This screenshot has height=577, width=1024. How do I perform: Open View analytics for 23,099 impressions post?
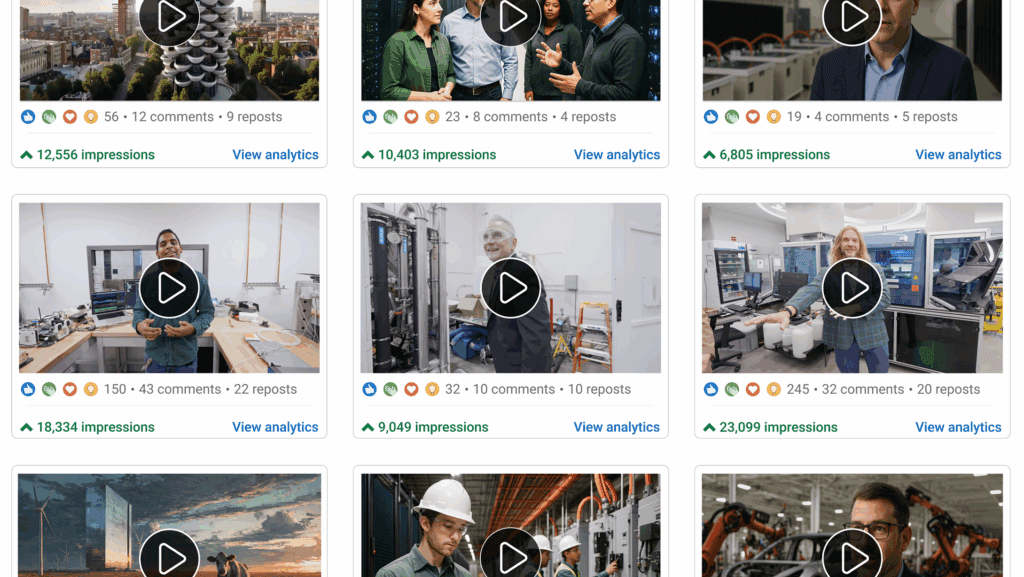click(958, 427)
